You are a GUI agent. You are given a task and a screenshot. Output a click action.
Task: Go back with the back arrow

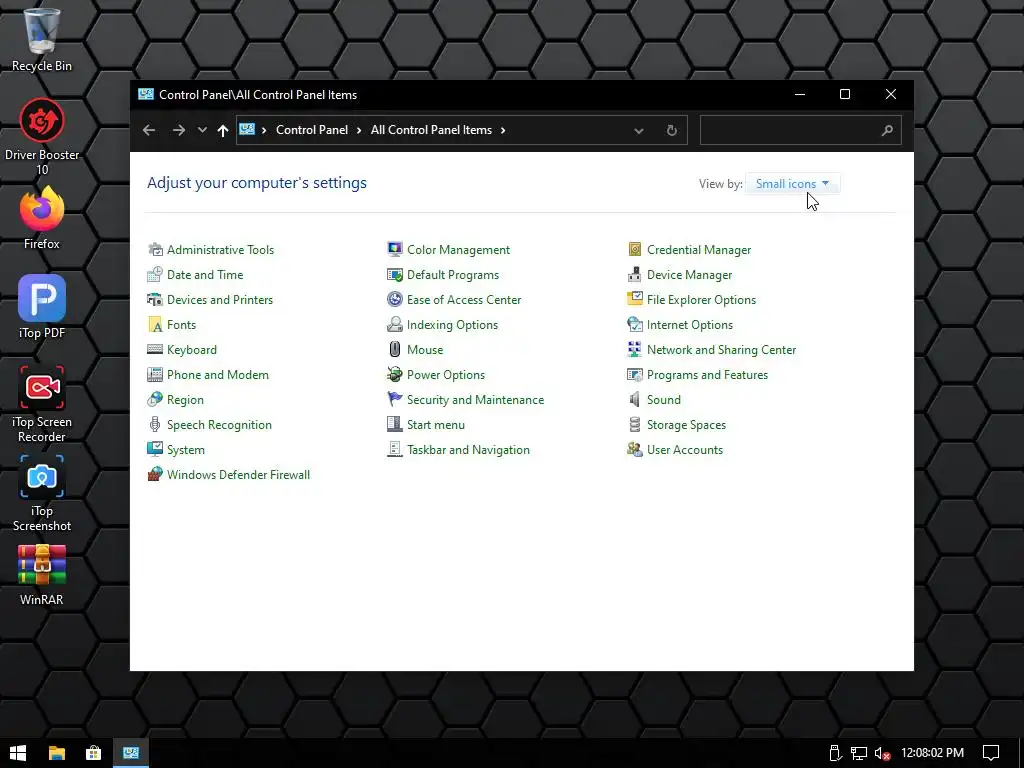tap(149, 130)
